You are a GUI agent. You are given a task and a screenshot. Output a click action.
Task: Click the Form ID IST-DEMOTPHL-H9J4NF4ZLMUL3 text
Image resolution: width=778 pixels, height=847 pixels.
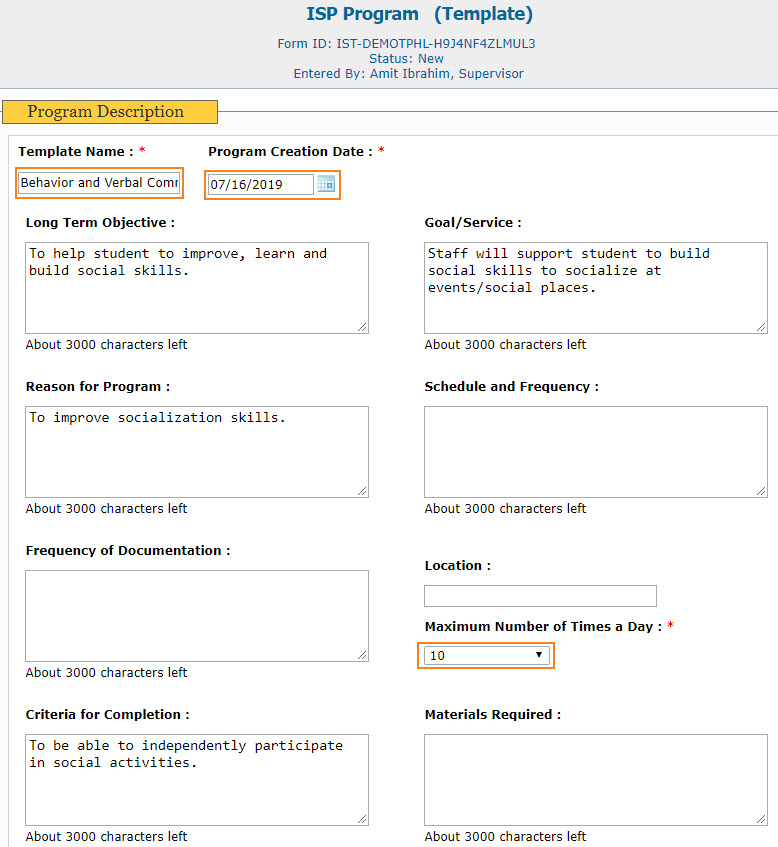(x=406, y=44)
